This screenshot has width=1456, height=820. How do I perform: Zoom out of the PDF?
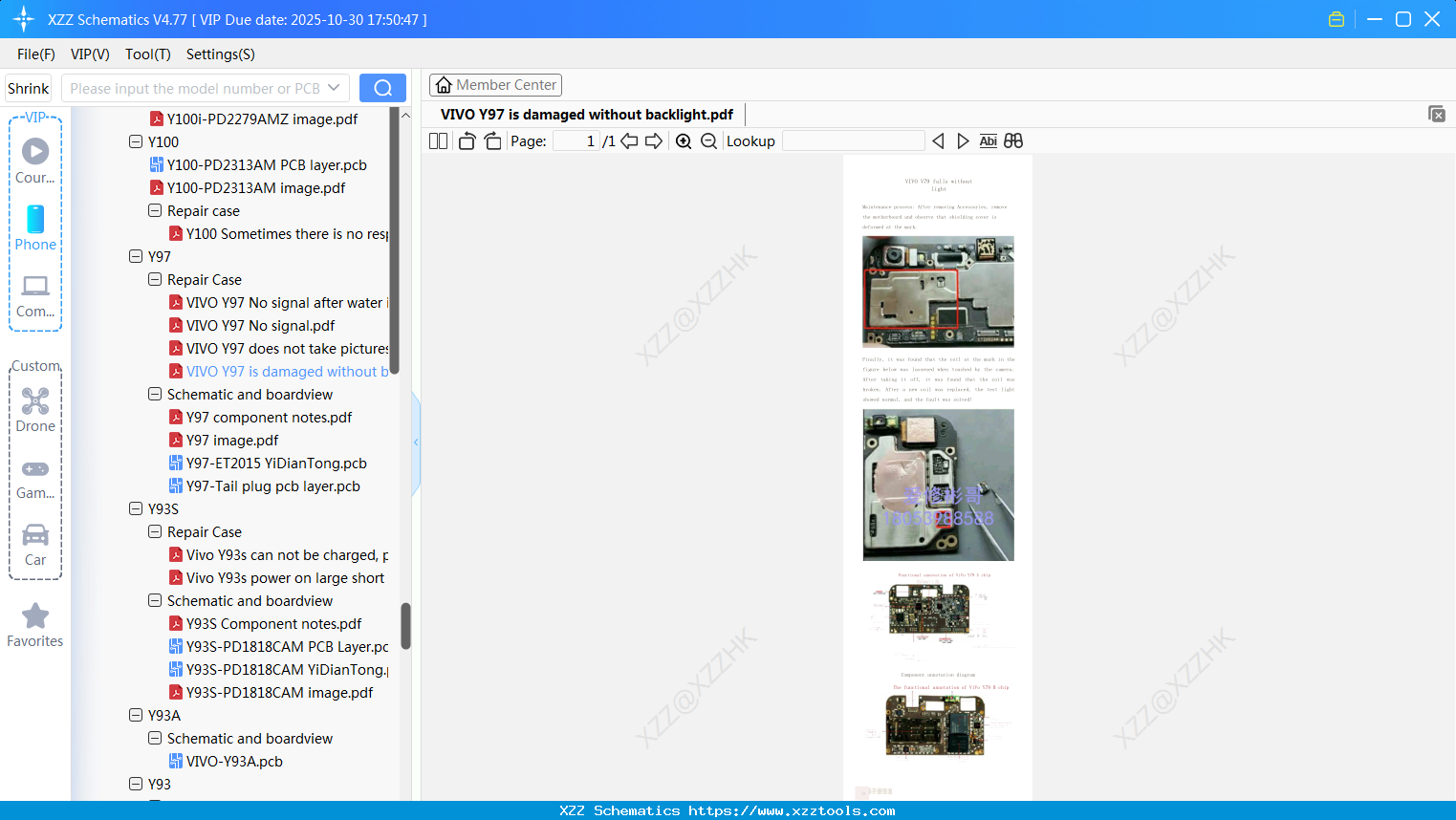[x=708, y=141]
